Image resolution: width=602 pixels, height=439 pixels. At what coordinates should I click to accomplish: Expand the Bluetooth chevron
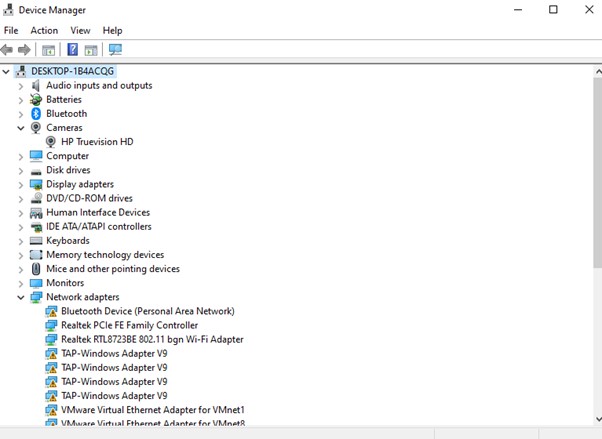[21, 114]
